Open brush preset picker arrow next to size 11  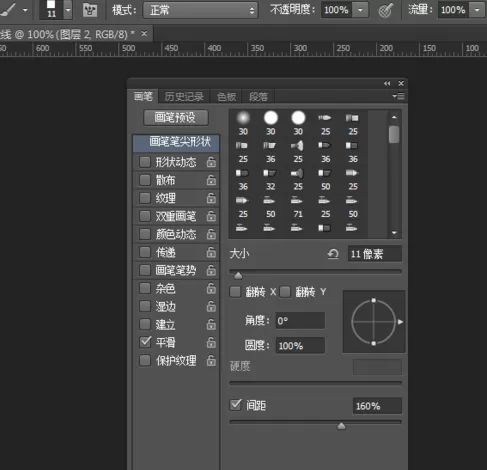(68, 10)
